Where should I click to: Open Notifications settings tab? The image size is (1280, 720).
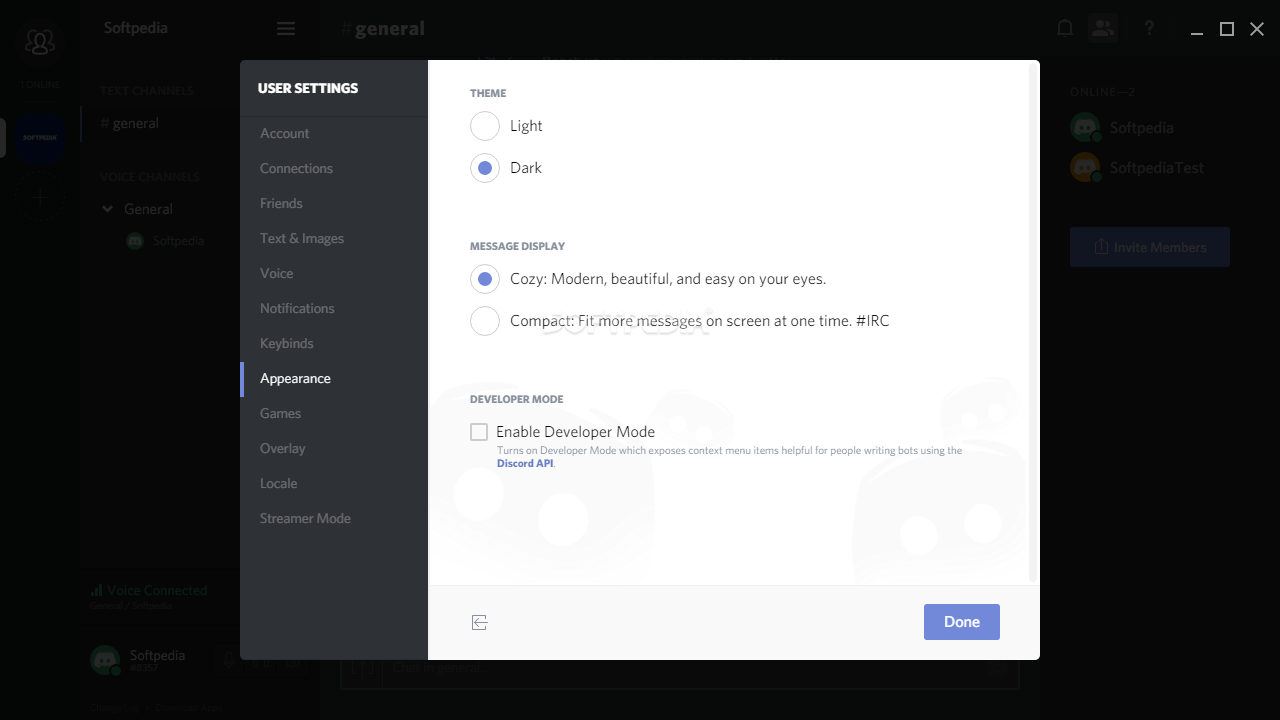click(x=334, y=309)
